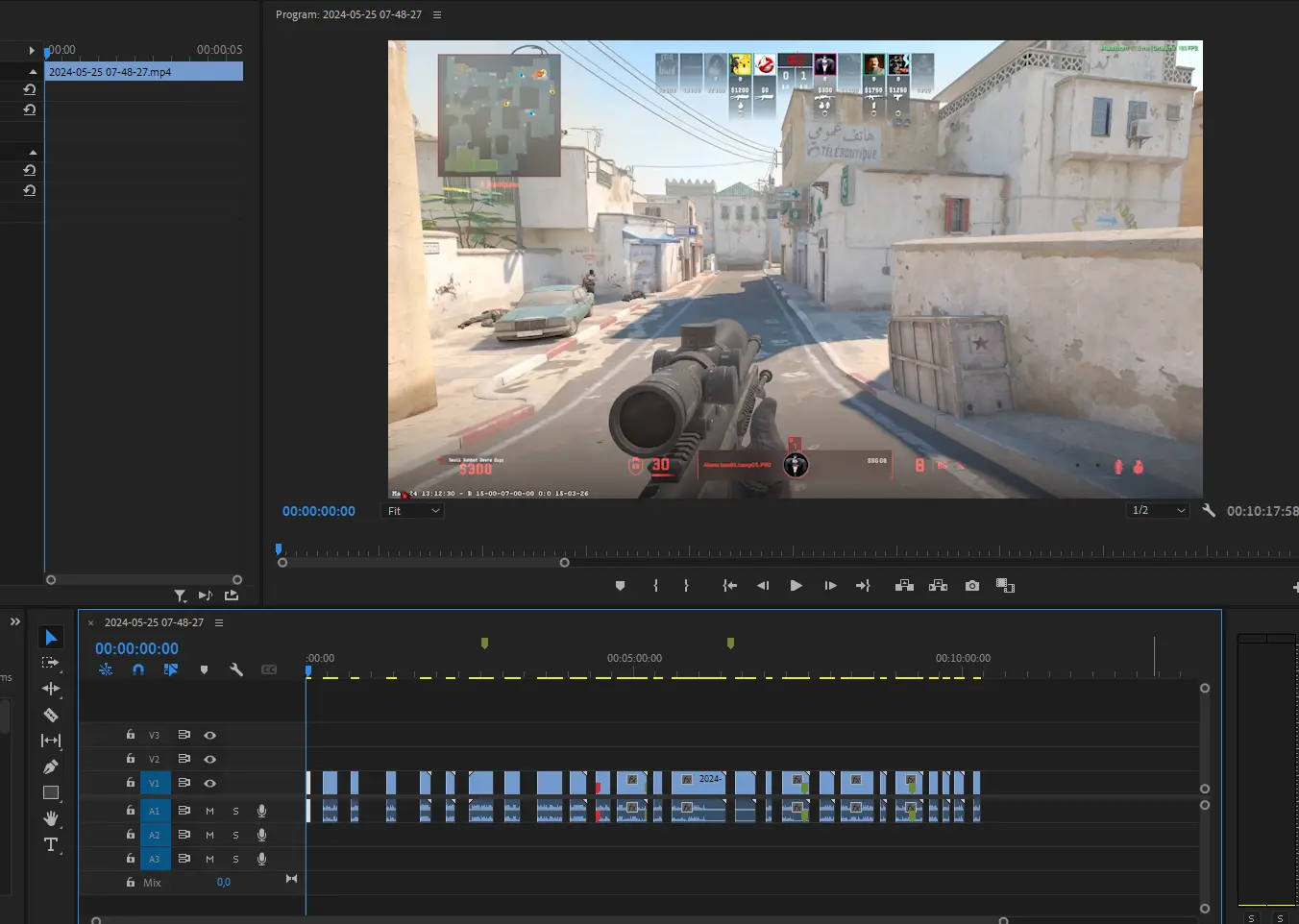Toggle Linked Selection in timeline header

point(171,669)
